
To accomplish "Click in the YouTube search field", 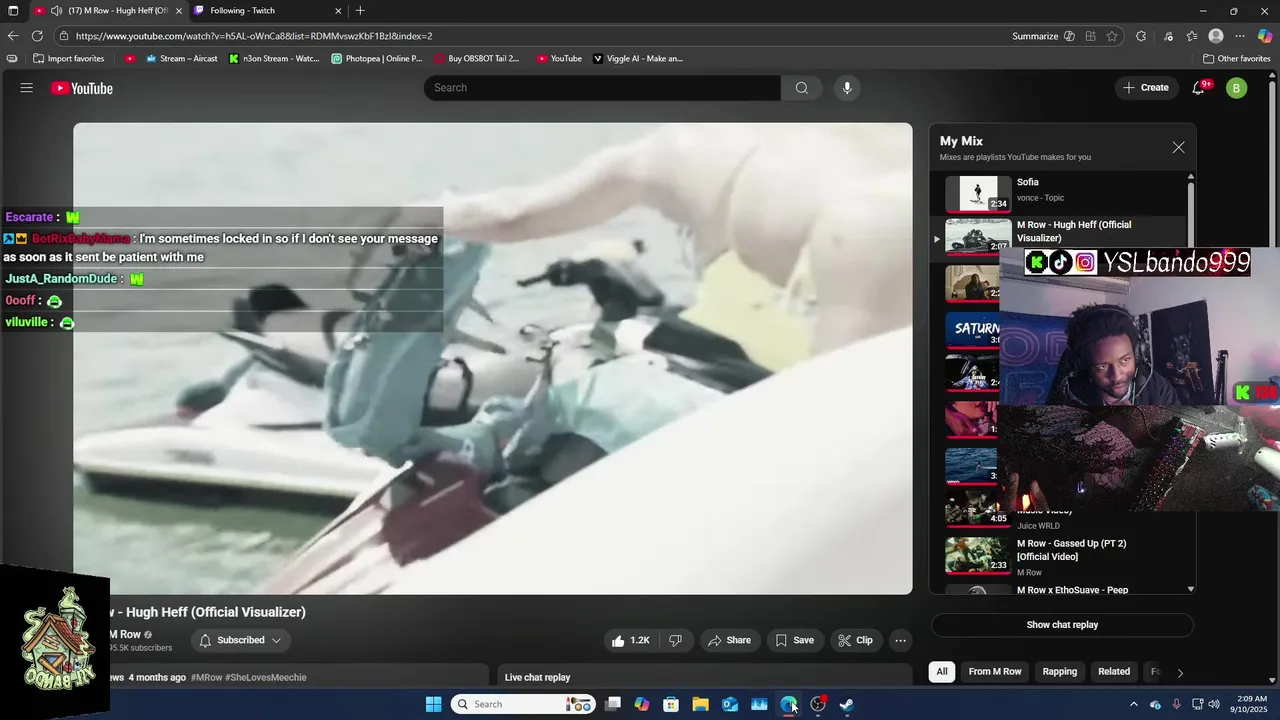I will [x=602, y=88].
